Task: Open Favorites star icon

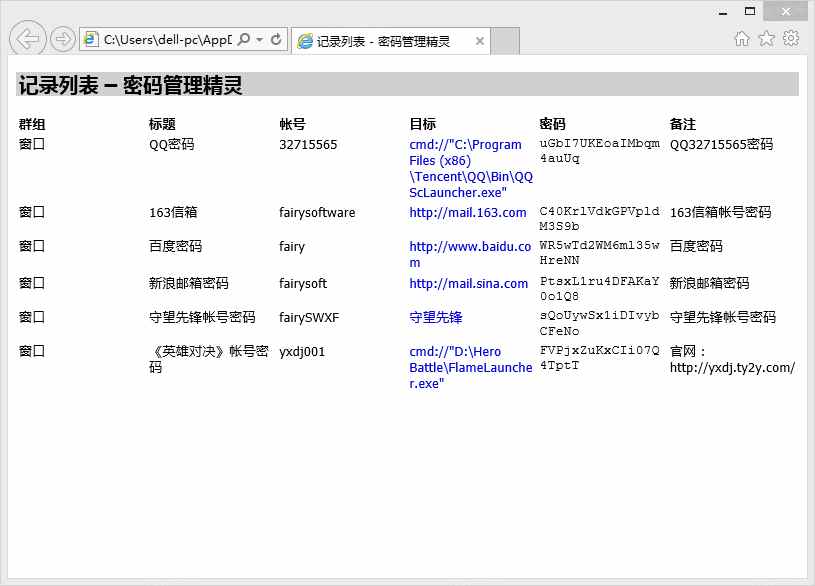Action: tap(767, 38)
